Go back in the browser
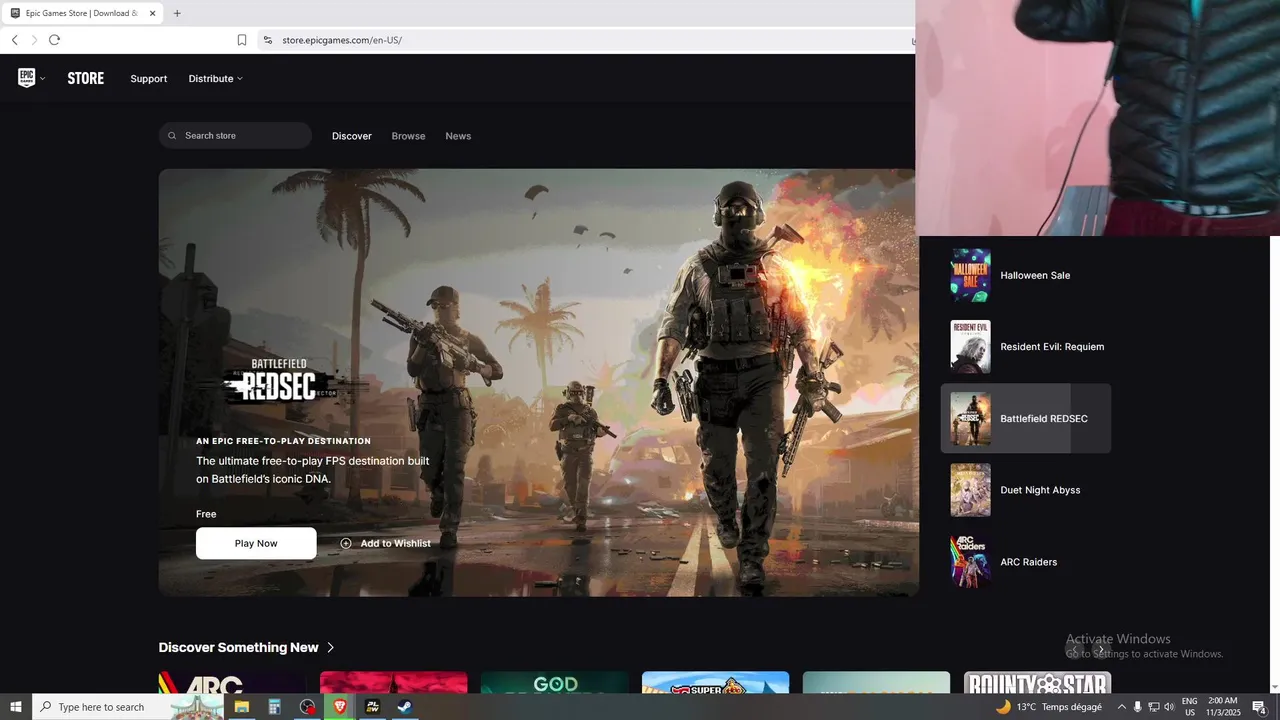 pos(14,40)
